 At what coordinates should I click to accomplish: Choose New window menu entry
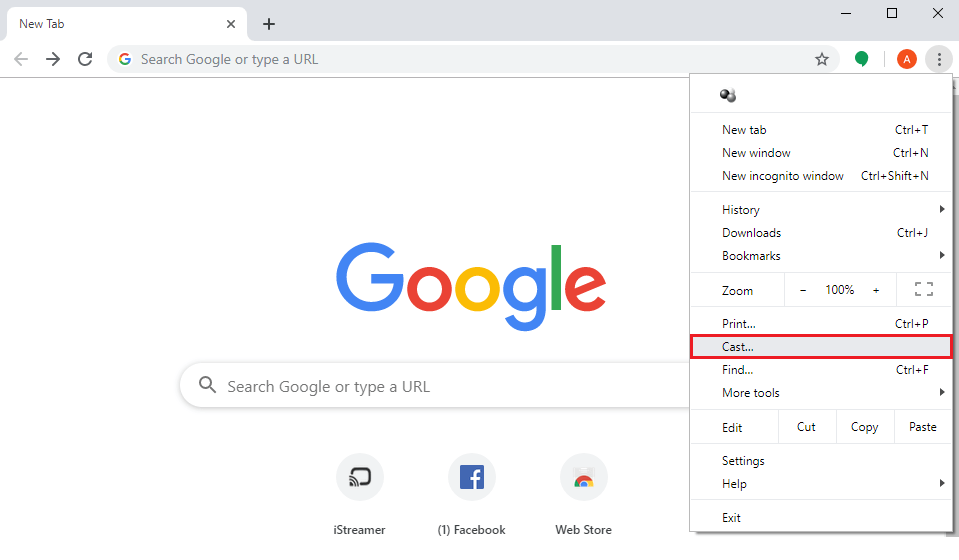pyautogui.click(x=821, y=153)
